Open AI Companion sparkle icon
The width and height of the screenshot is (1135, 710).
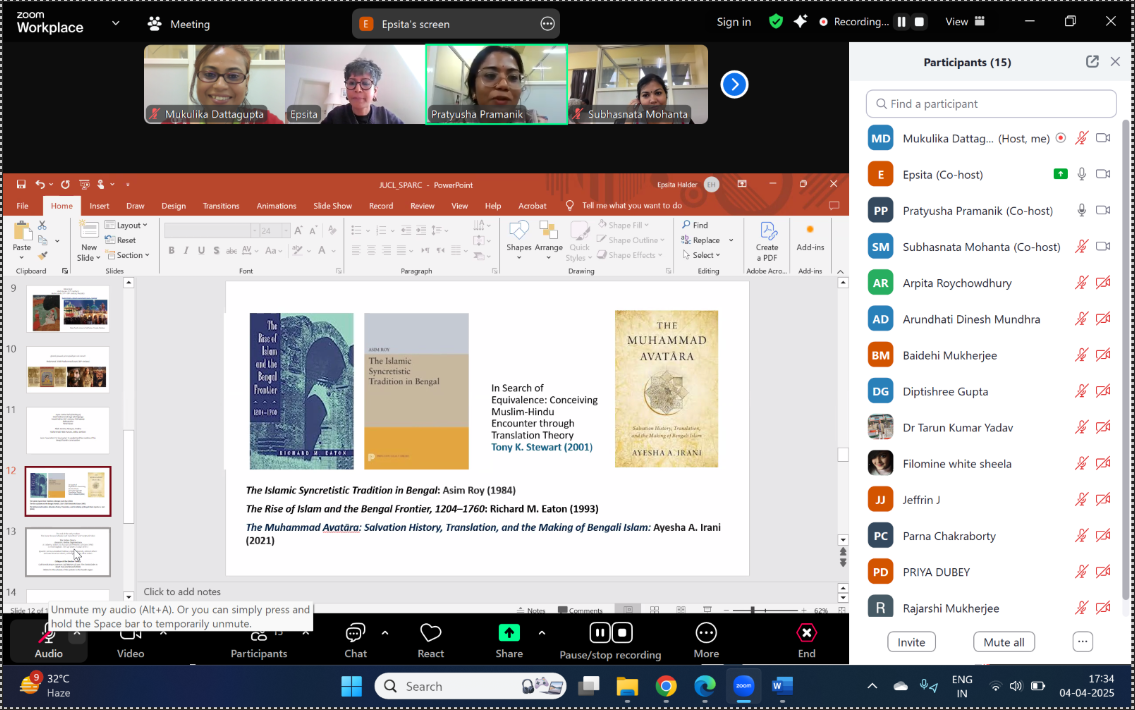[800, 22]
